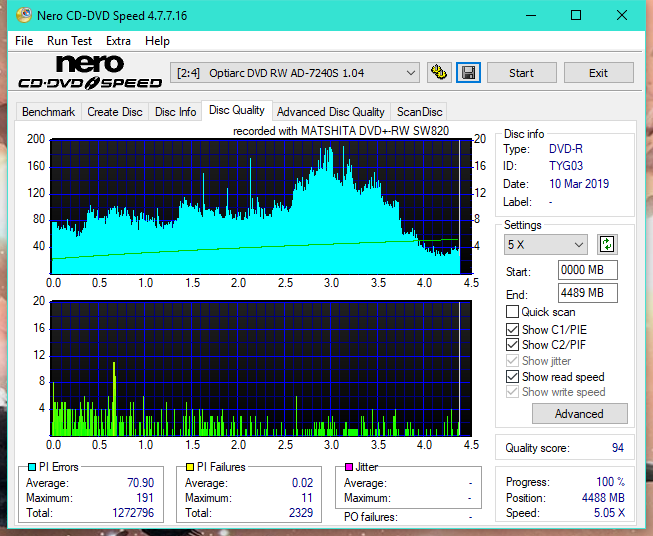Open the Extra menu
Image resolution: width=653 pixels, height=536 pixels.
coord(118,41)
